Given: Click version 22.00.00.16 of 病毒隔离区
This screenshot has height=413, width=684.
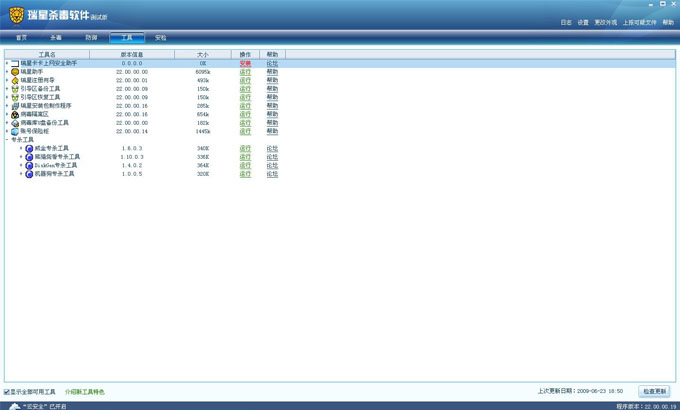Looking at the screenshot, I should tap(132, 115).
